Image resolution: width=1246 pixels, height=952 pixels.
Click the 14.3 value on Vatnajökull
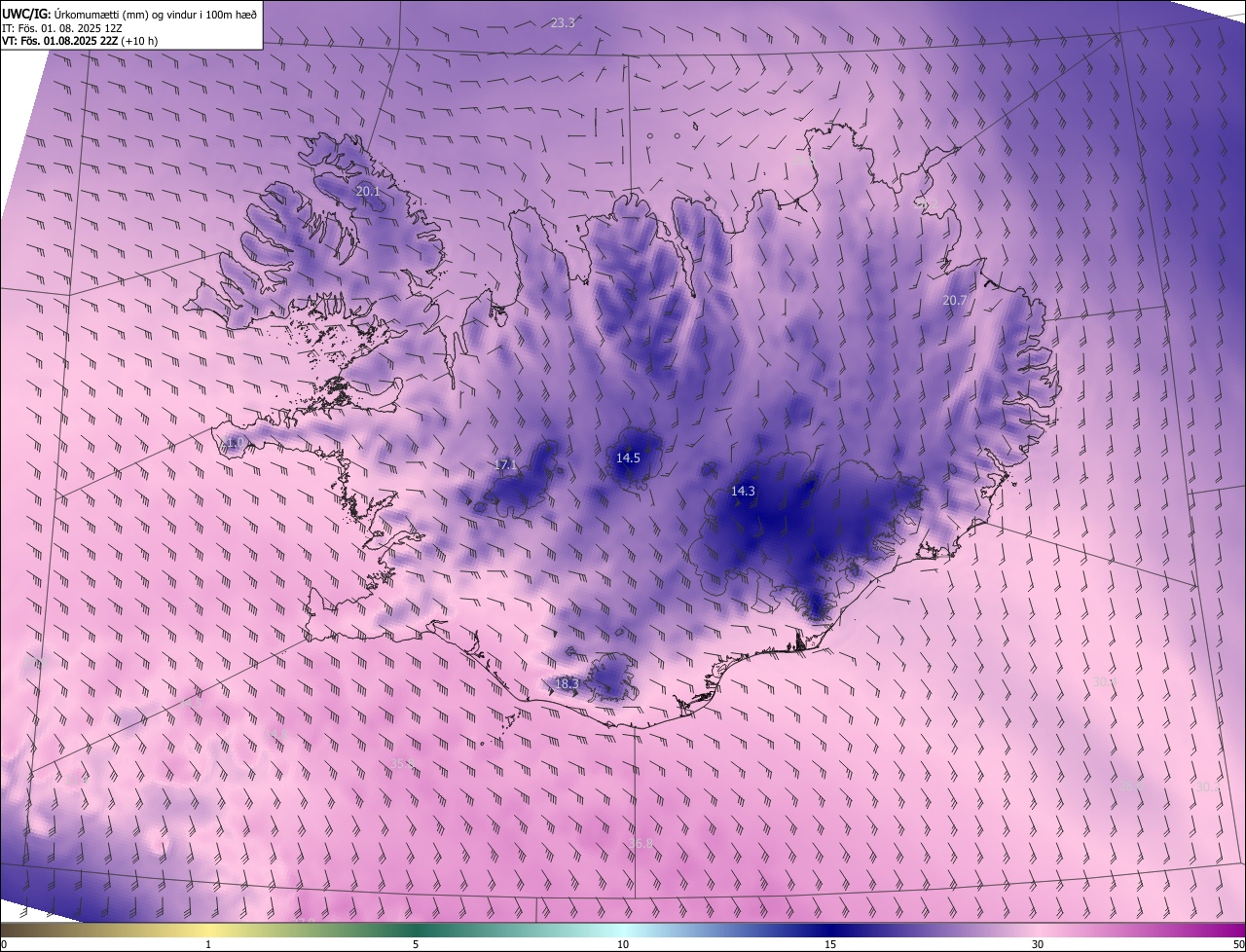pyautogui.click(x=743, y=492)
